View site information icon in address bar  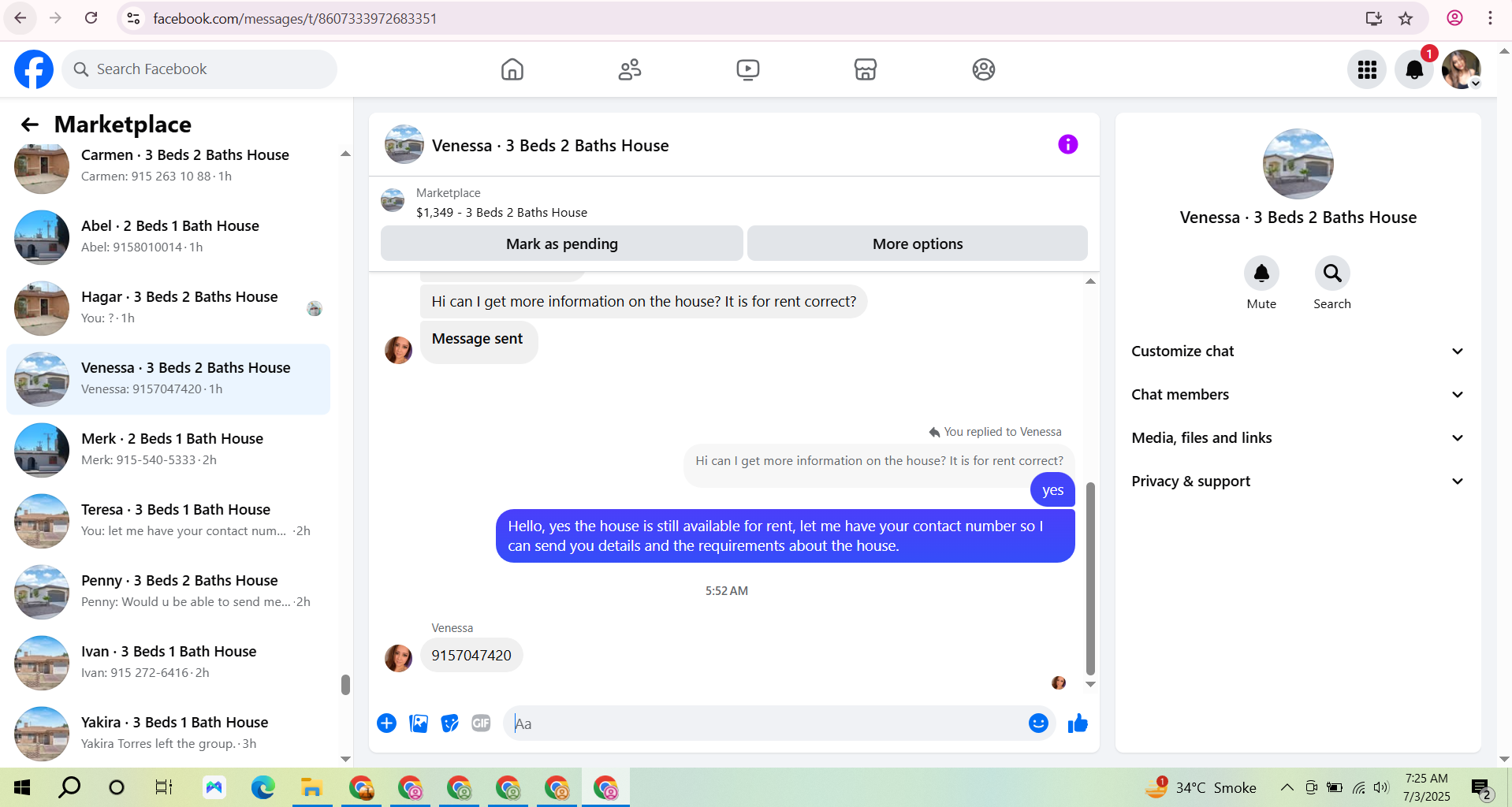point(133,18)
